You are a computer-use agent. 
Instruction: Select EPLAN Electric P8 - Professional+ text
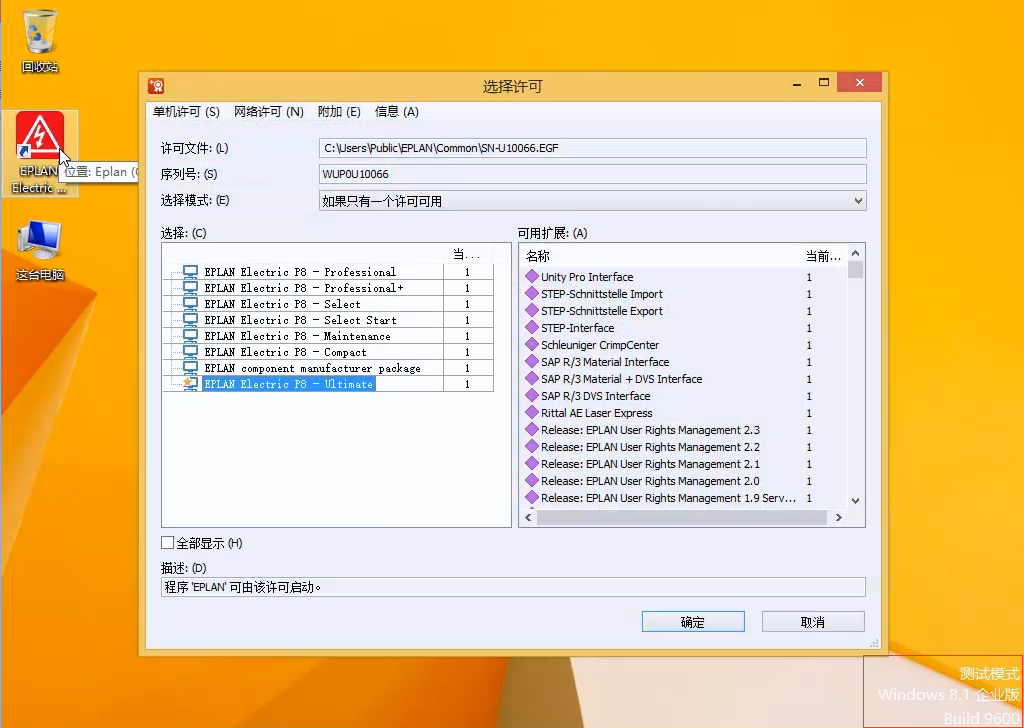click(304, 288)
